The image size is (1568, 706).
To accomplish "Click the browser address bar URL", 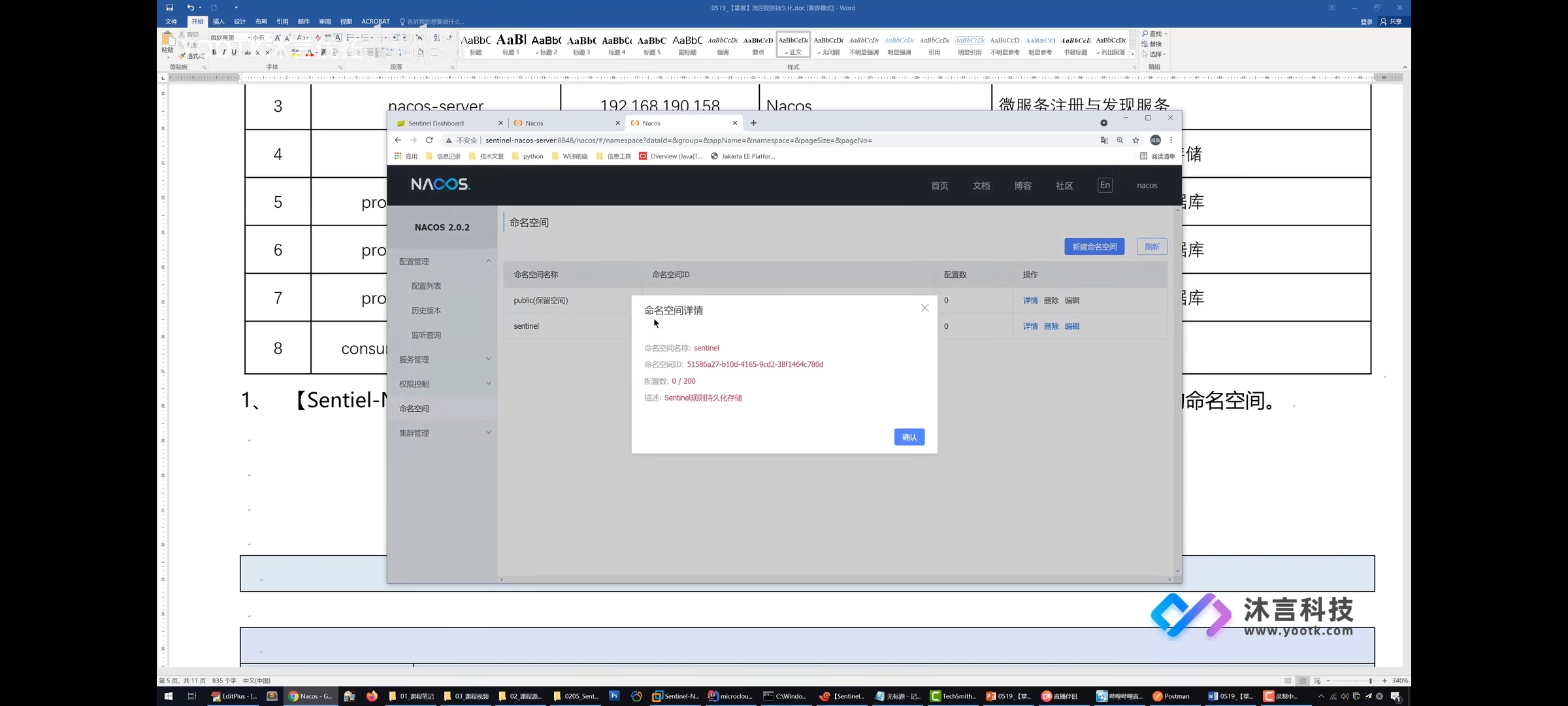I will point(679,140).
